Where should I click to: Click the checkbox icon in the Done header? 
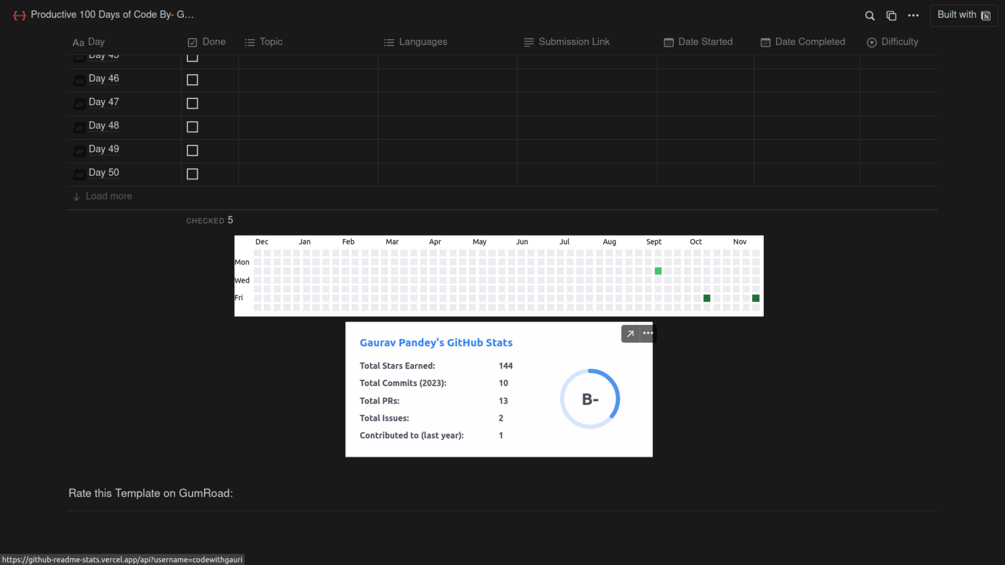pyautogui.click(x=192, y=42)
